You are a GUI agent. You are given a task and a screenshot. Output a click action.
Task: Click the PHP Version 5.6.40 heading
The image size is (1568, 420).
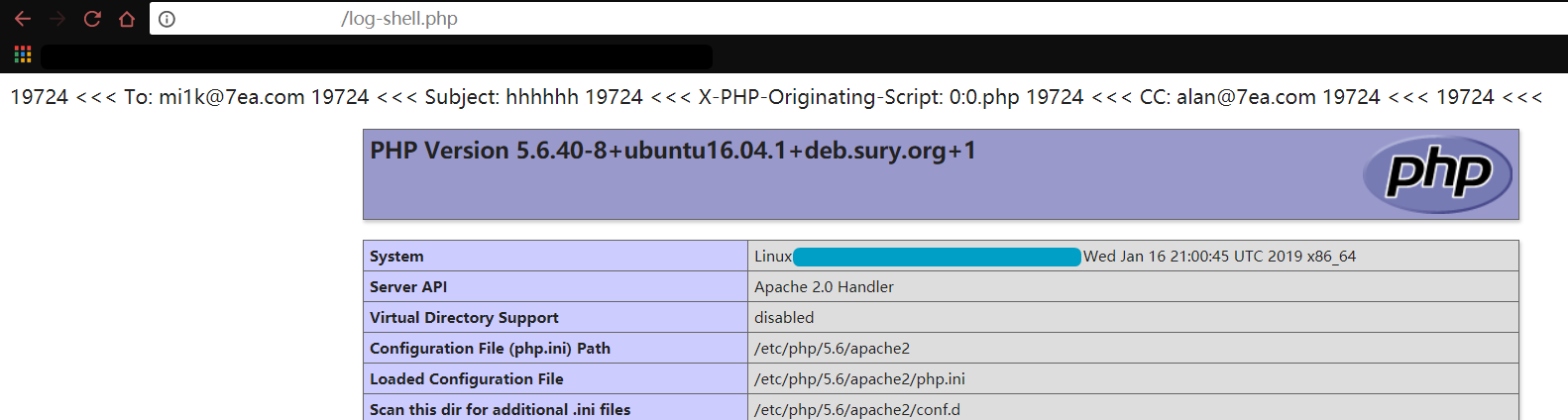click(673, 151)
